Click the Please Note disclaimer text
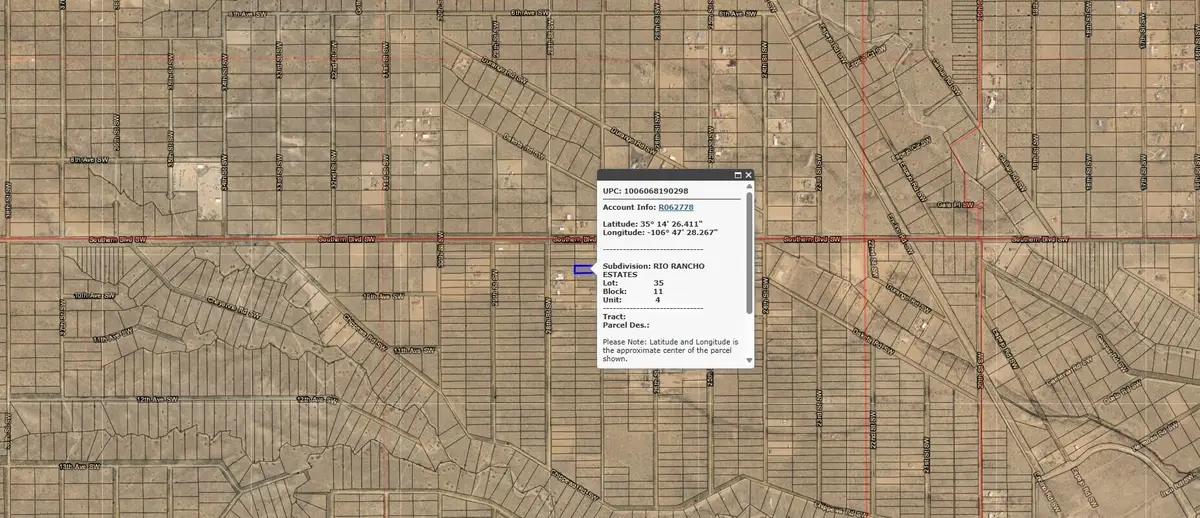This screenshot has height=518, width=1200. [670, 350]
